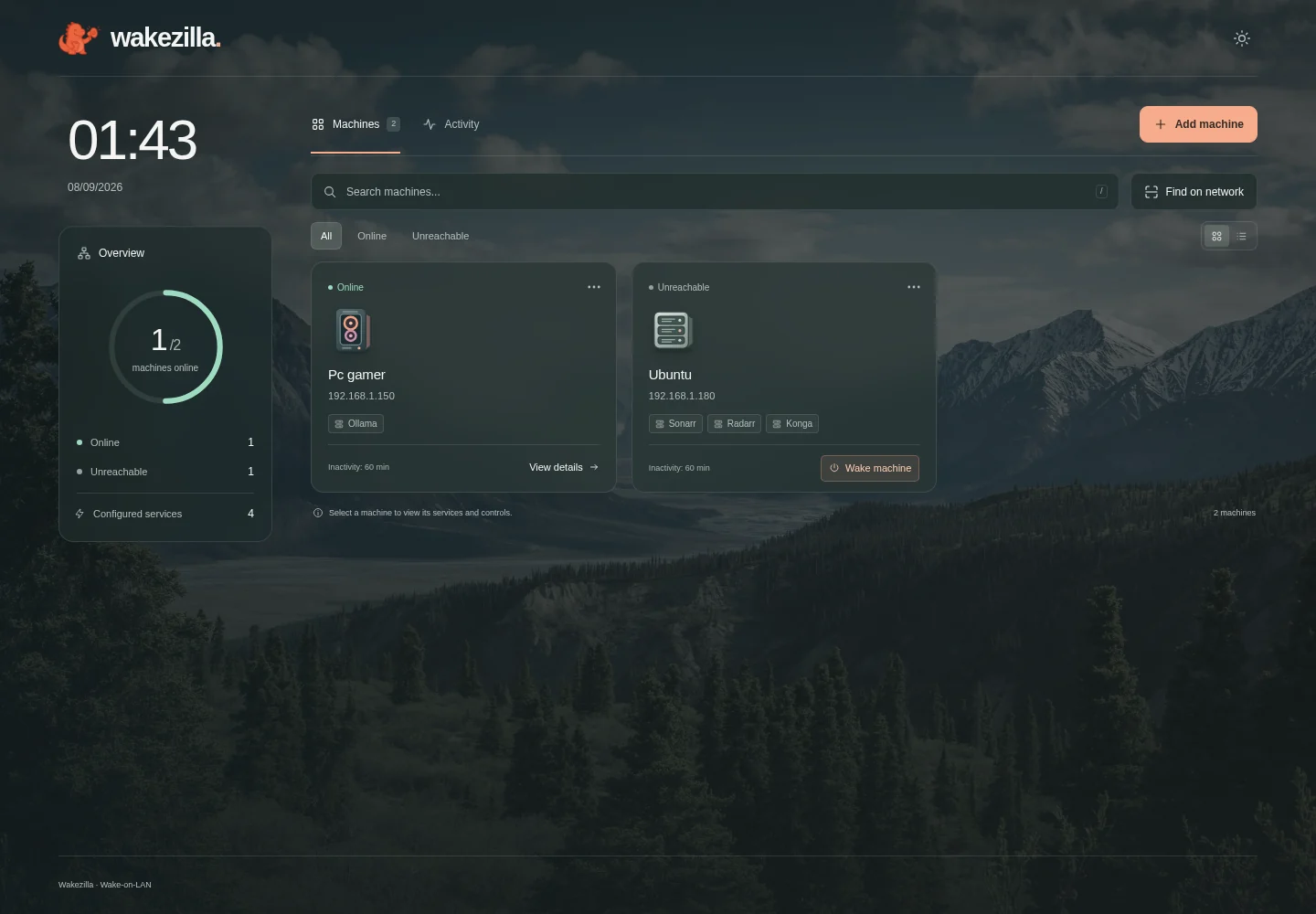The height and width of the screenshot is (914, 1316).
Task: Click the slash shortcut hint badge
Action: click(x=1101, y=192)
